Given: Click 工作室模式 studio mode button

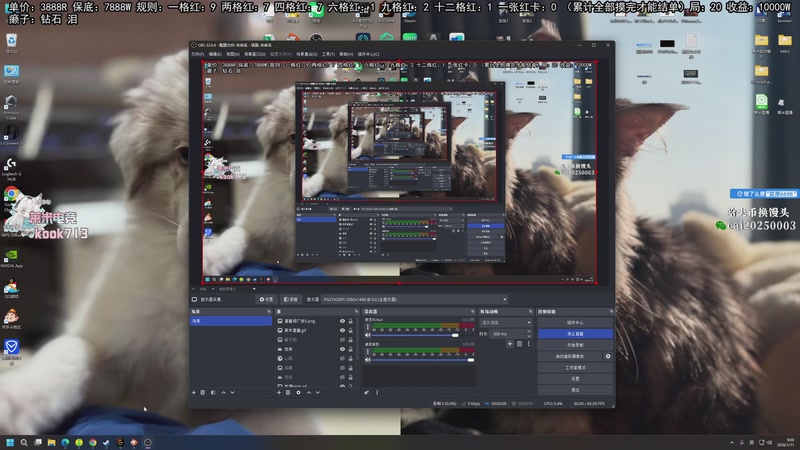Looking at the screenshot, I should coord(575,367).
